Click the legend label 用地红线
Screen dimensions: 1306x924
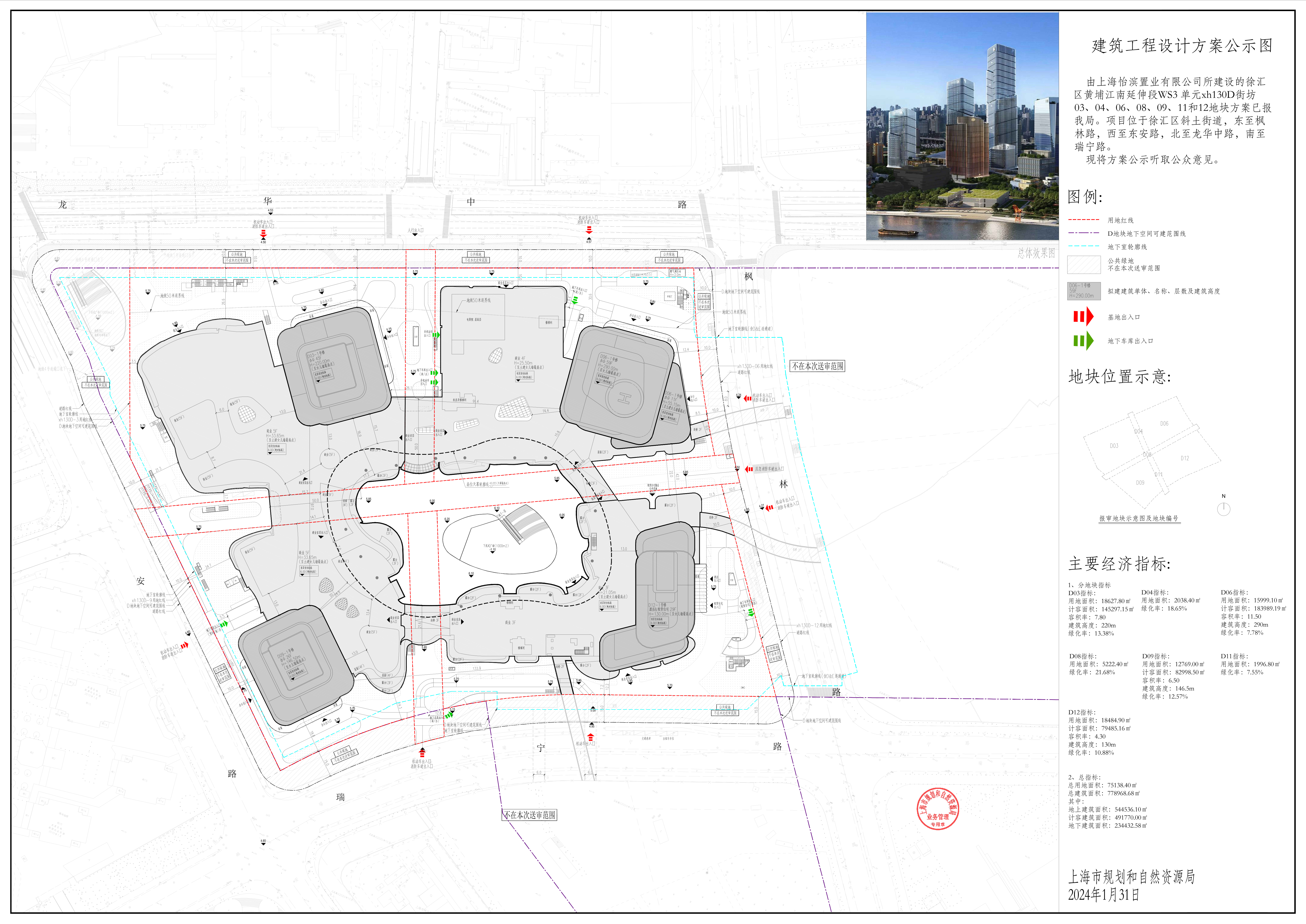click(1120, 220)
